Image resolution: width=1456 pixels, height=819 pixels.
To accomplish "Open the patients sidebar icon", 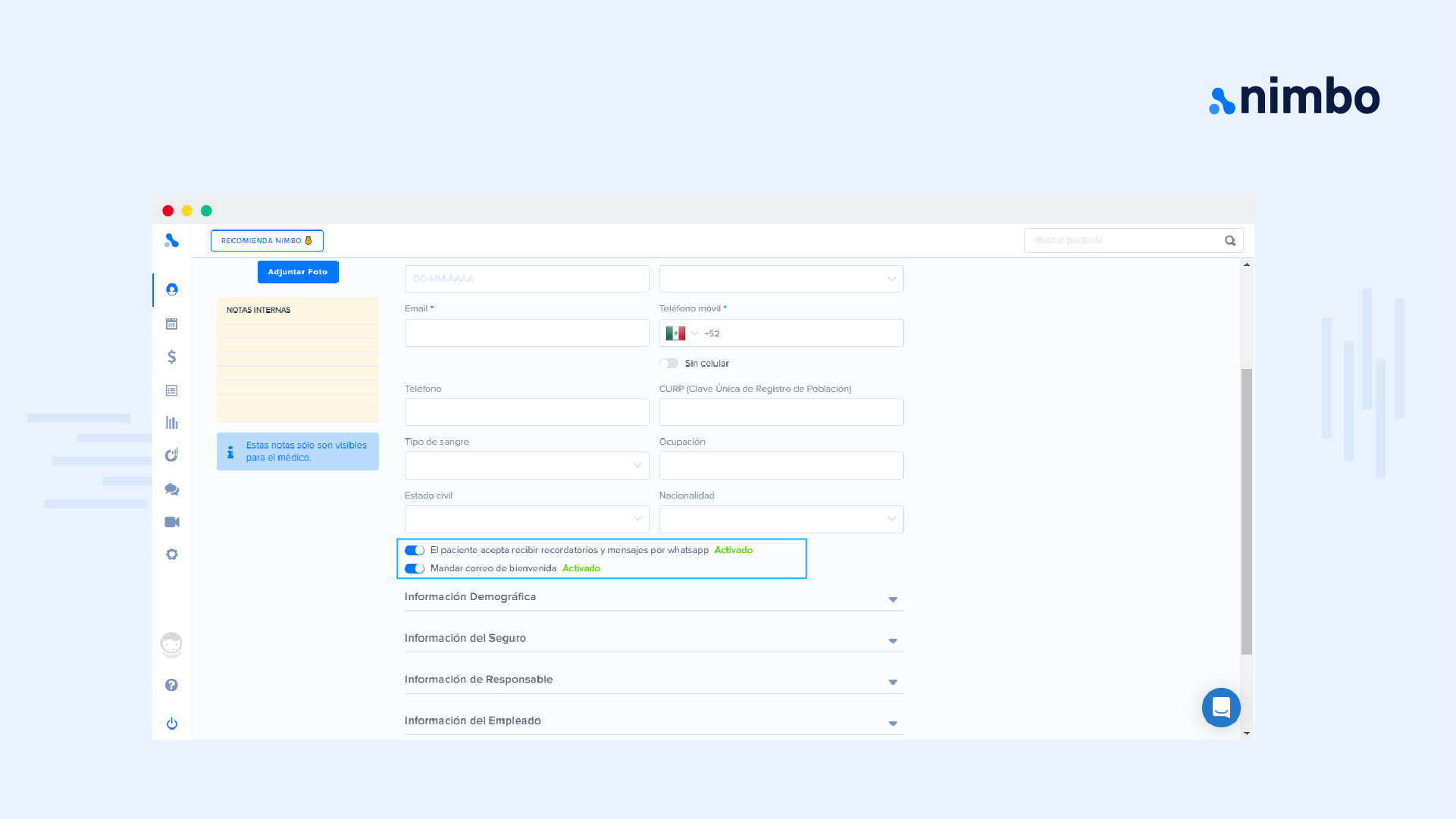I will click(x=172, y=289).
